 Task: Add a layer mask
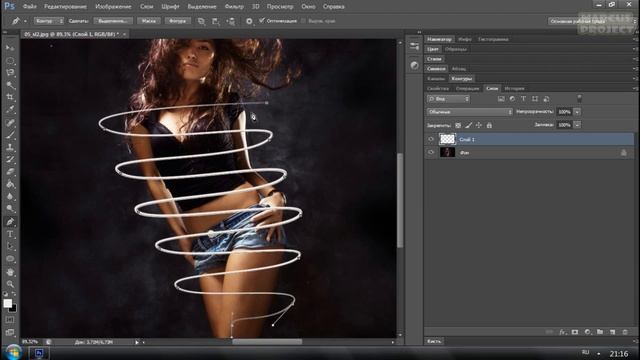(x=575, y=332)
